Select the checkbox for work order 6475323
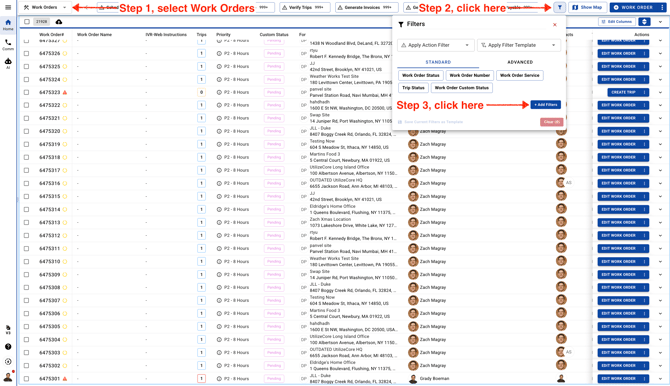670x386 pixels. click(x=26, y=92)
